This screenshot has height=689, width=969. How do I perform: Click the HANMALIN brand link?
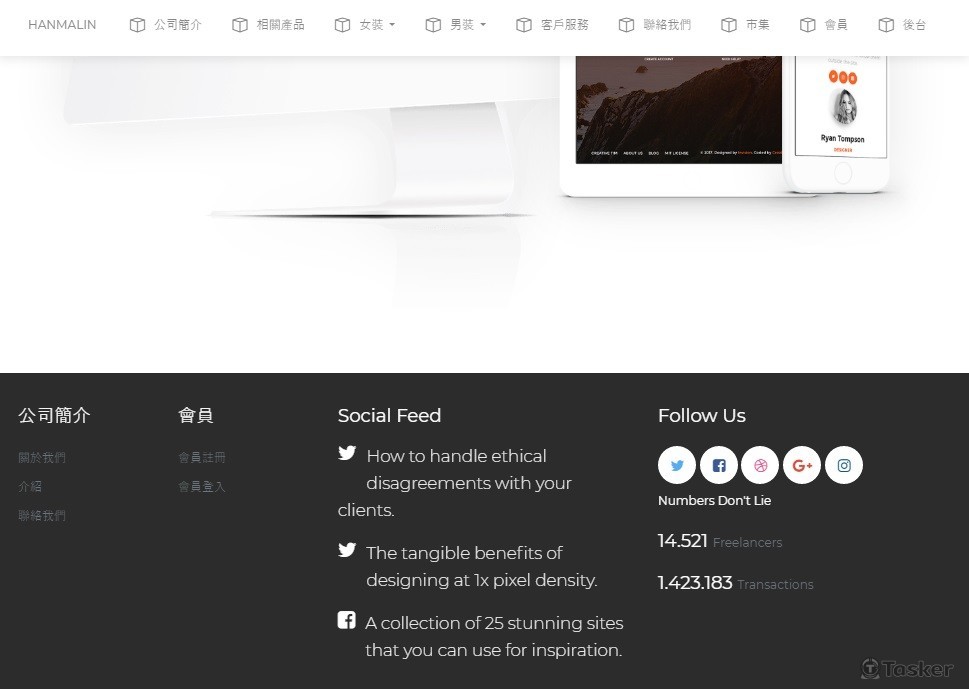62,25
